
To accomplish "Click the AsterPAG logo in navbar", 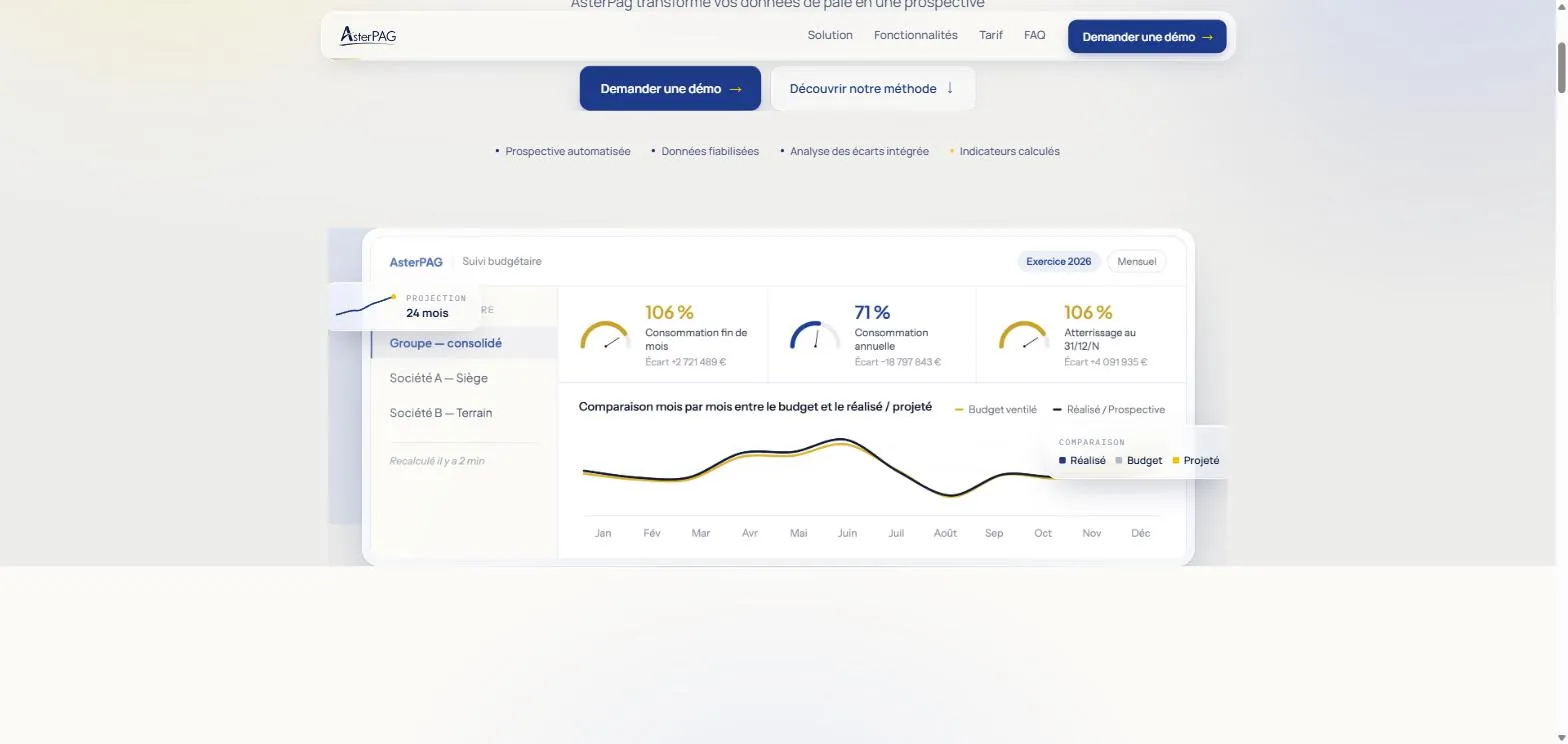I will coord(368,36).
